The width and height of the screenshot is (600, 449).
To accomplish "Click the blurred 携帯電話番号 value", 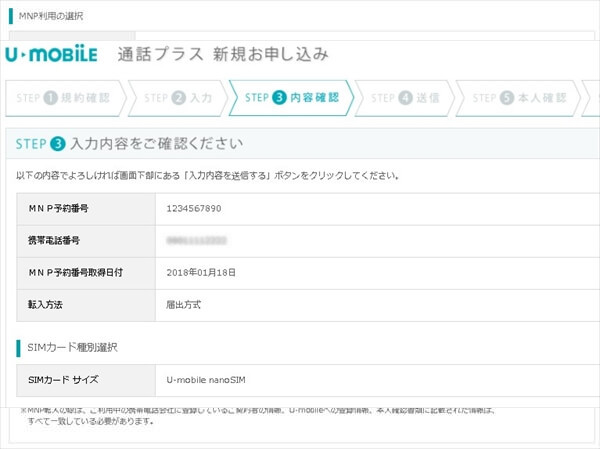I will point(197,240).
